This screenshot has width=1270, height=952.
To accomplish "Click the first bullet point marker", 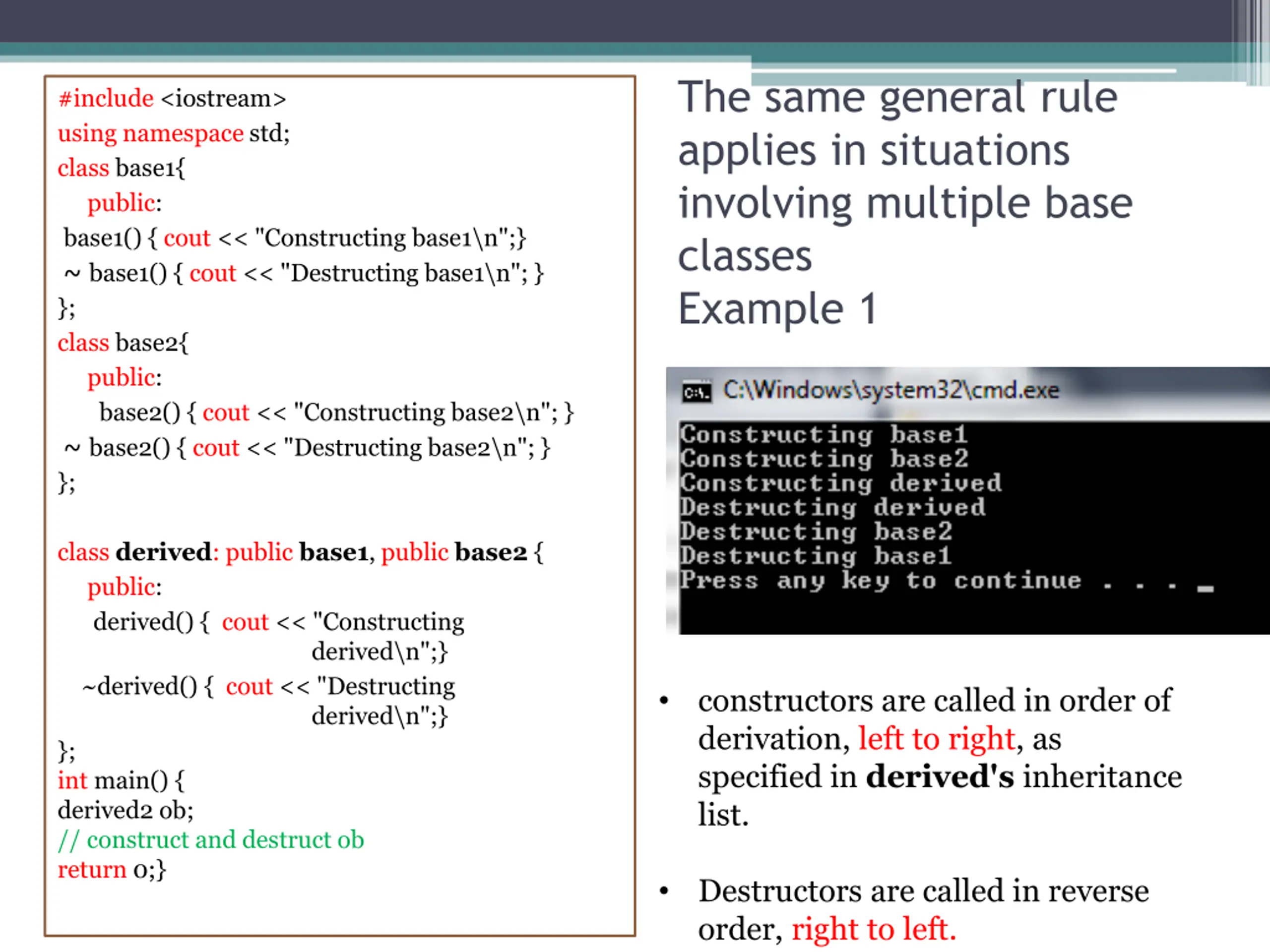I will click(x=664, y=701).
